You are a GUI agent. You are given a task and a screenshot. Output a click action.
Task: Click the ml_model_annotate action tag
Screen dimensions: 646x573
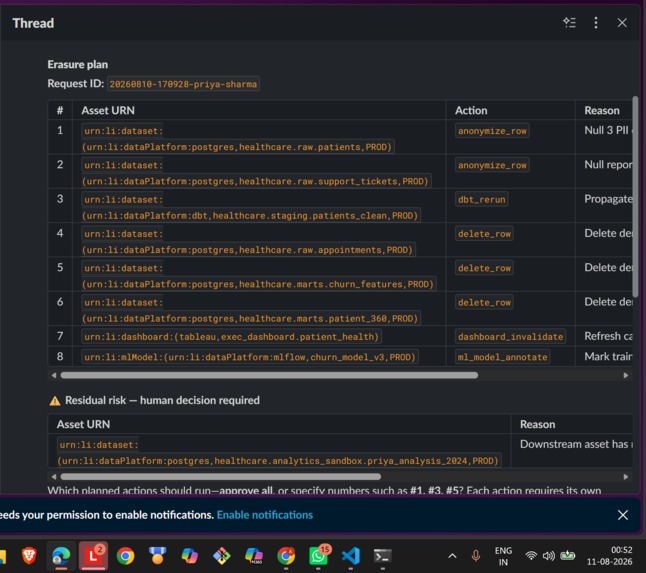click(x=502, y=357)
